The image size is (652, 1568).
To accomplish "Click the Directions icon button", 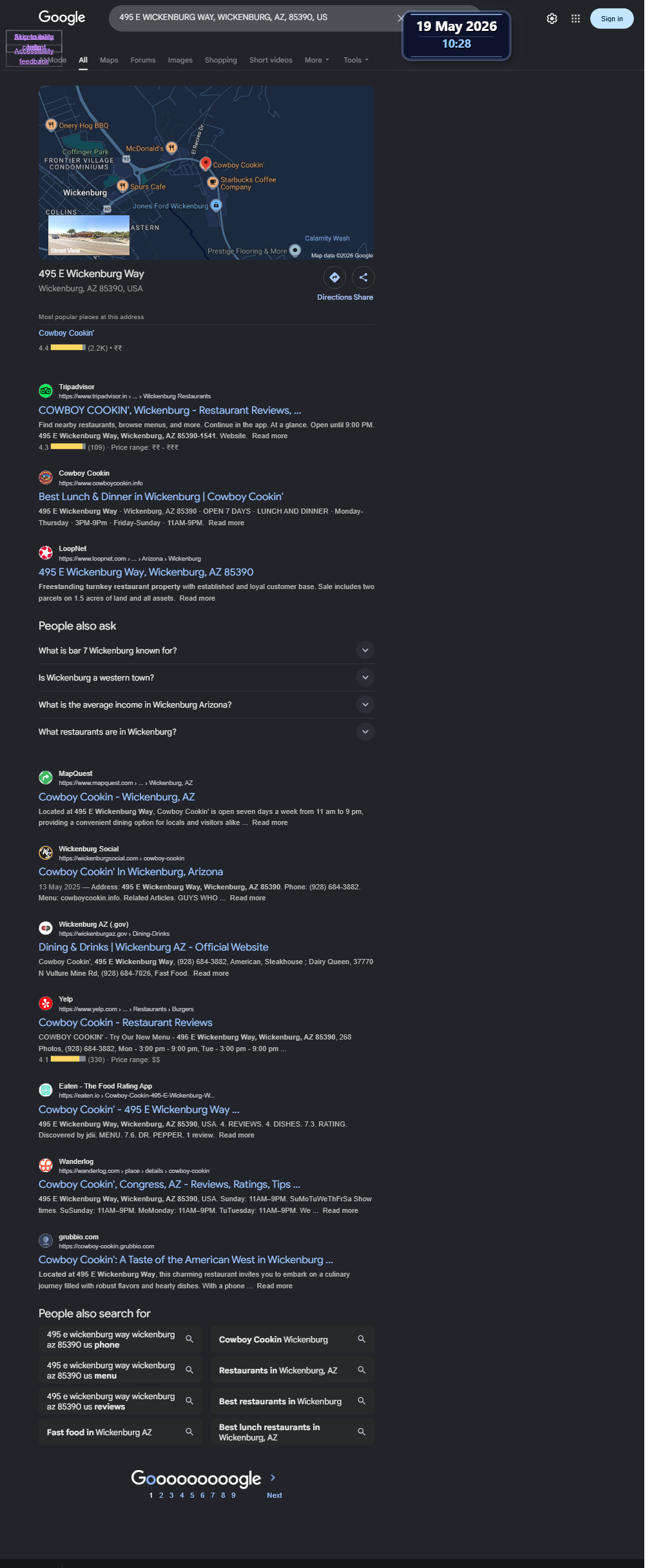I will (x=334, y=277).
